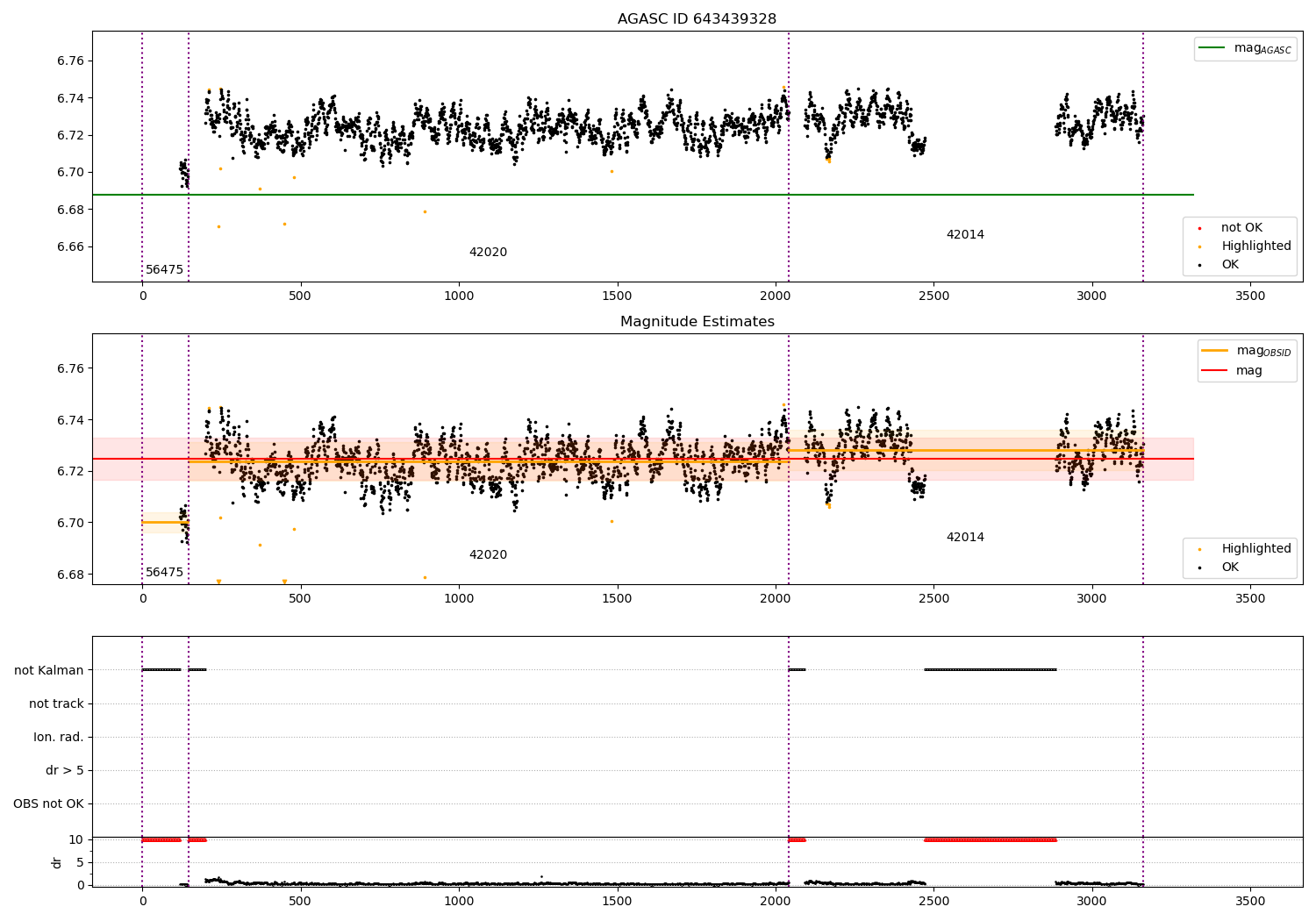Click the 'not track' axis label
This screenshot has width=1316, height=921.
[x=56, y=703]
